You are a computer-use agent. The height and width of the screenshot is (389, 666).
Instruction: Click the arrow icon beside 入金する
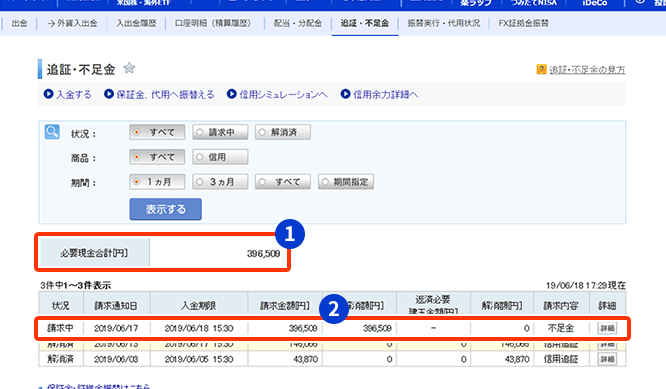pos(49,94)
